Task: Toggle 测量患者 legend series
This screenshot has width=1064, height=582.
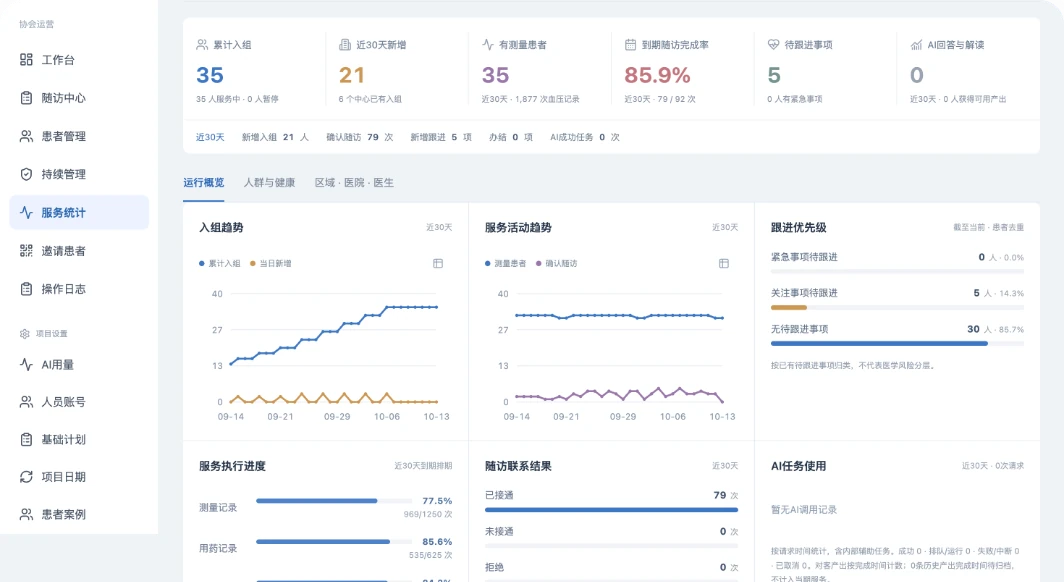Action: tap(505, 263)
